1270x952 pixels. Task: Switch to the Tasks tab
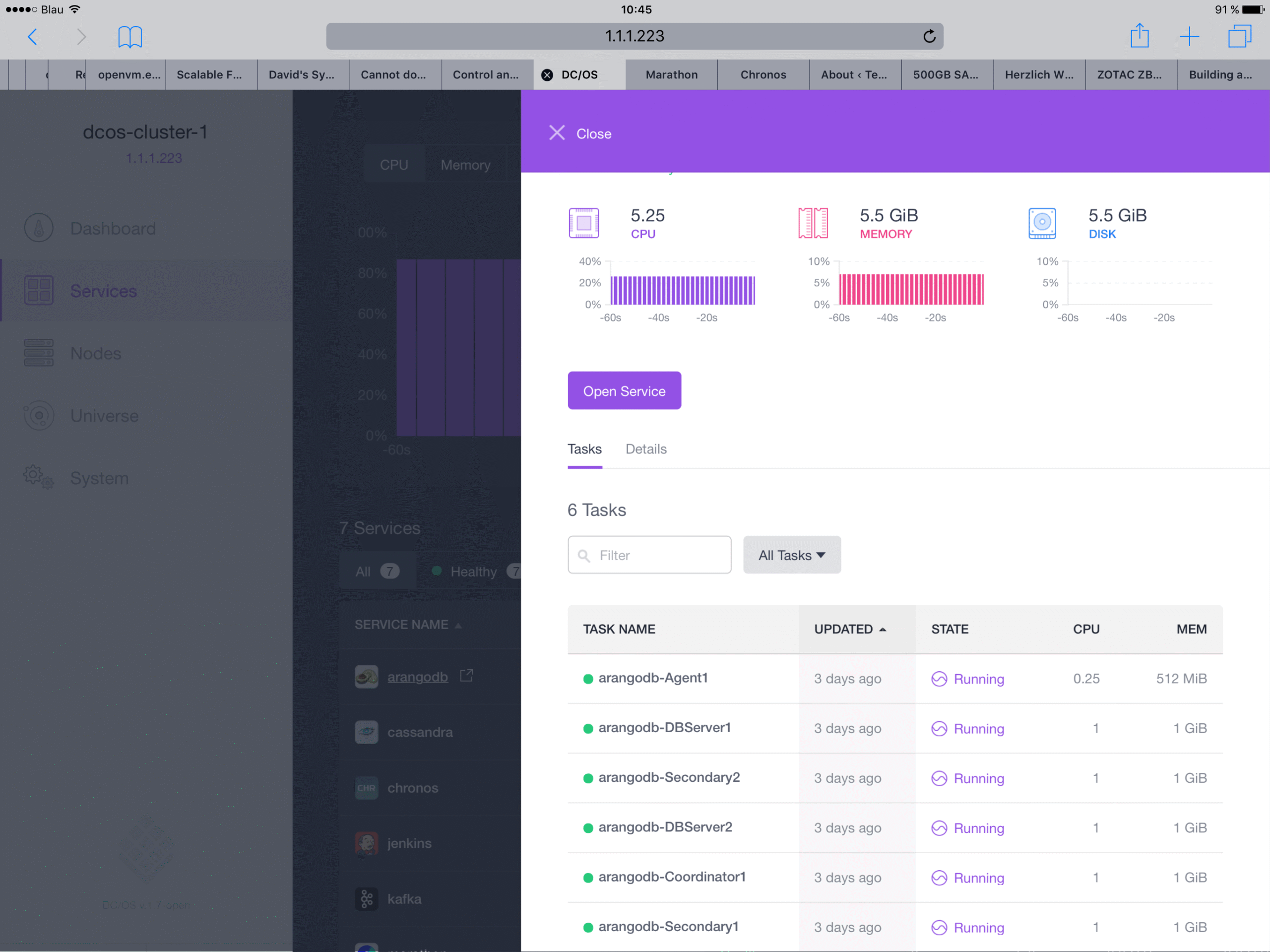click(x=584, y=449)
